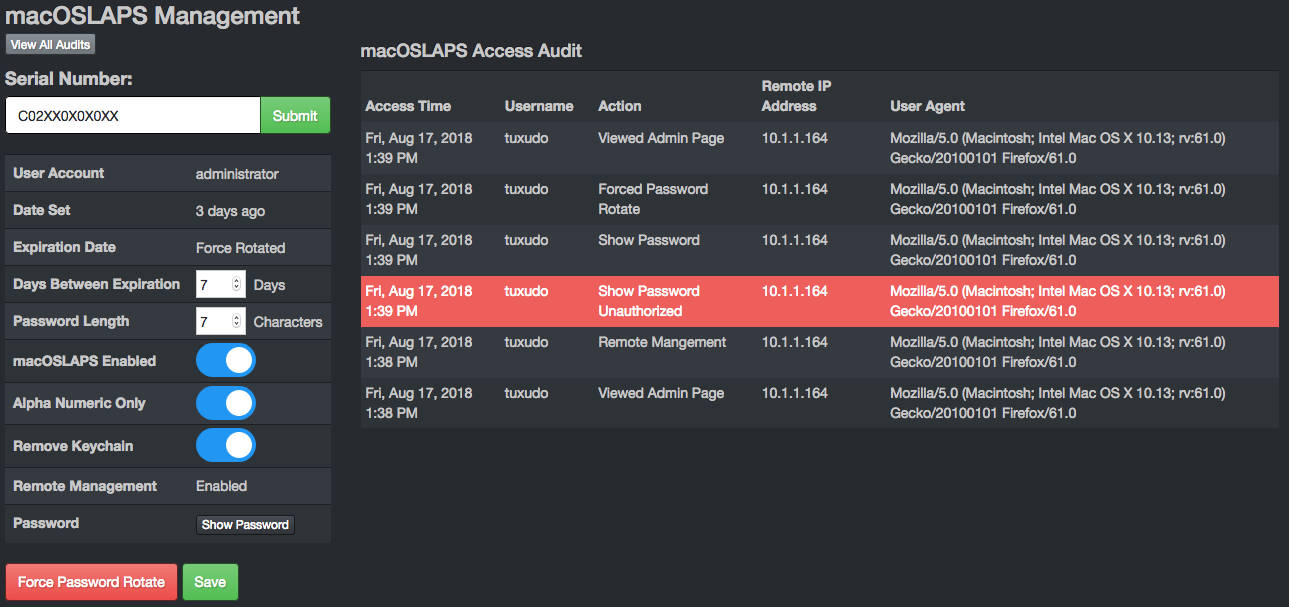Select the Remote Mangement audit row
Viewport: 1289px width, 607px height.
click(820, 352)
